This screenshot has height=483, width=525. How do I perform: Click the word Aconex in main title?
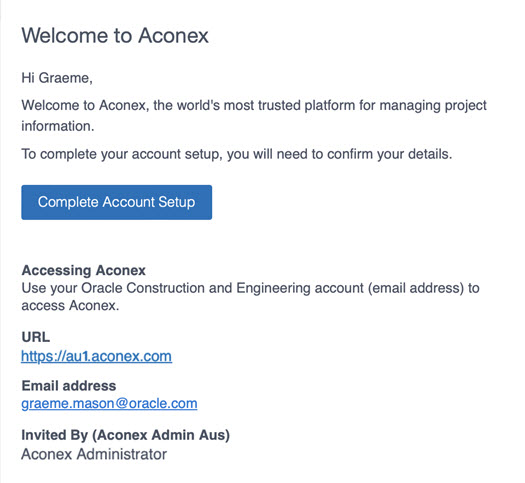pyautogui.click(x=173, y=35)
